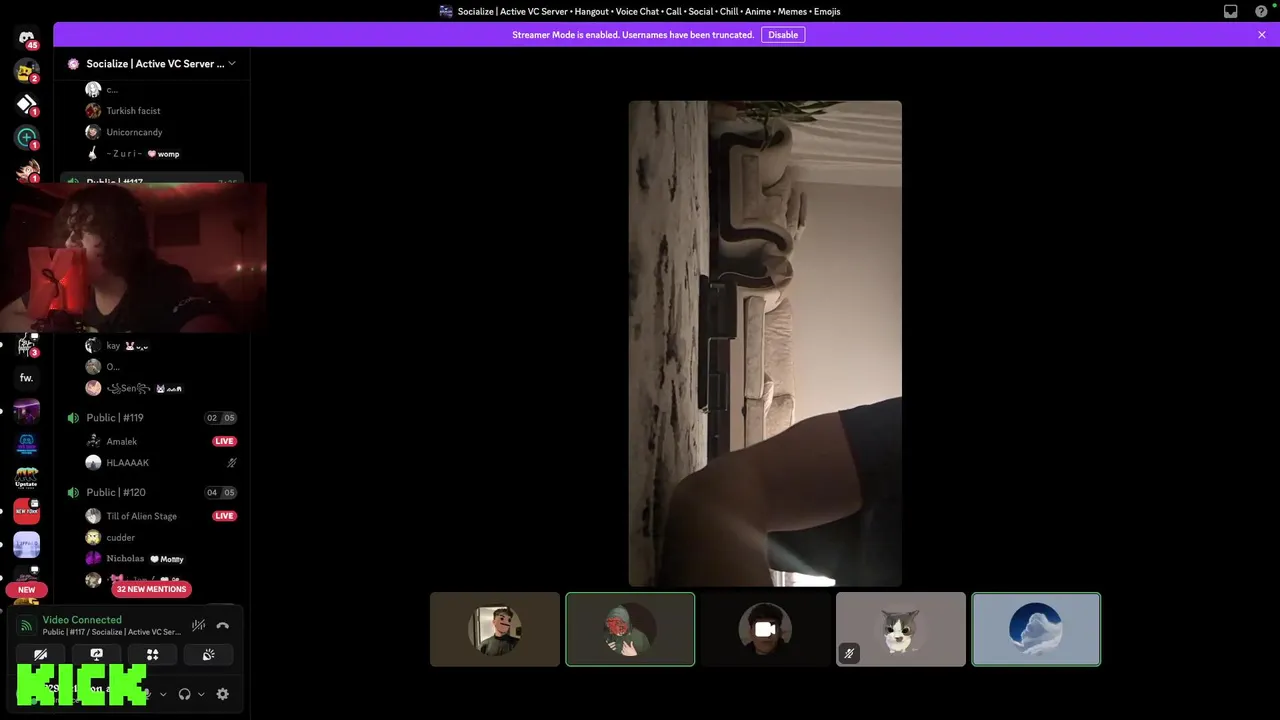Click muted icon beside HLAAAAK
Screen dimensions: 1280x720
click(x=232, y=463)
